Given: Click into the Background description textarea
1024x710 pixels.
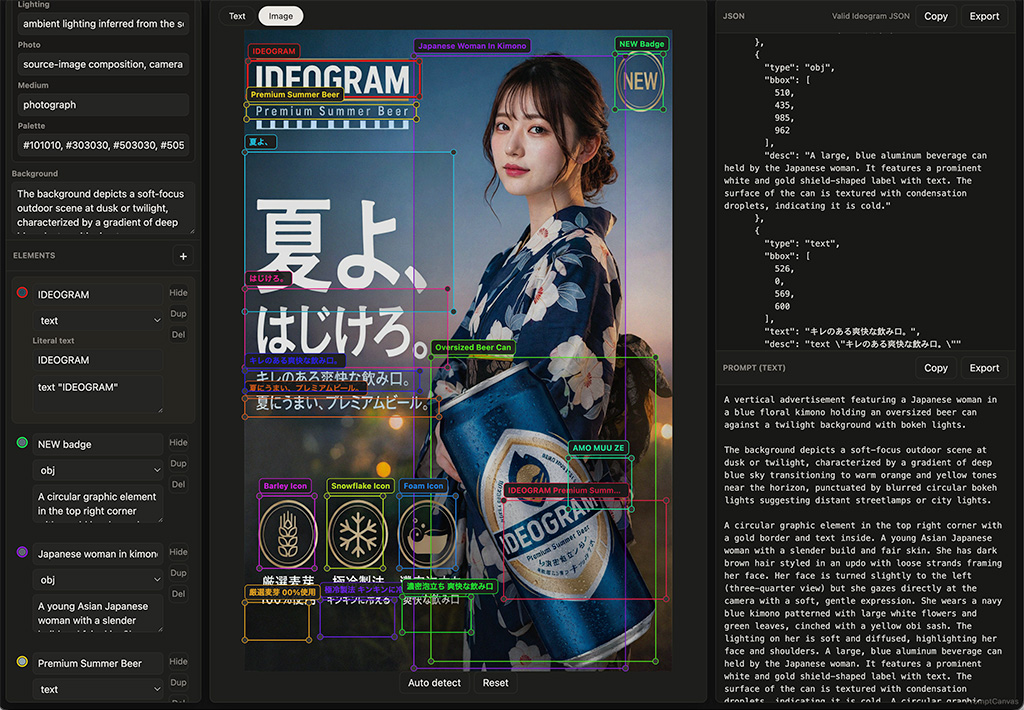Looking at the screenshot, I should coord(103,208).
